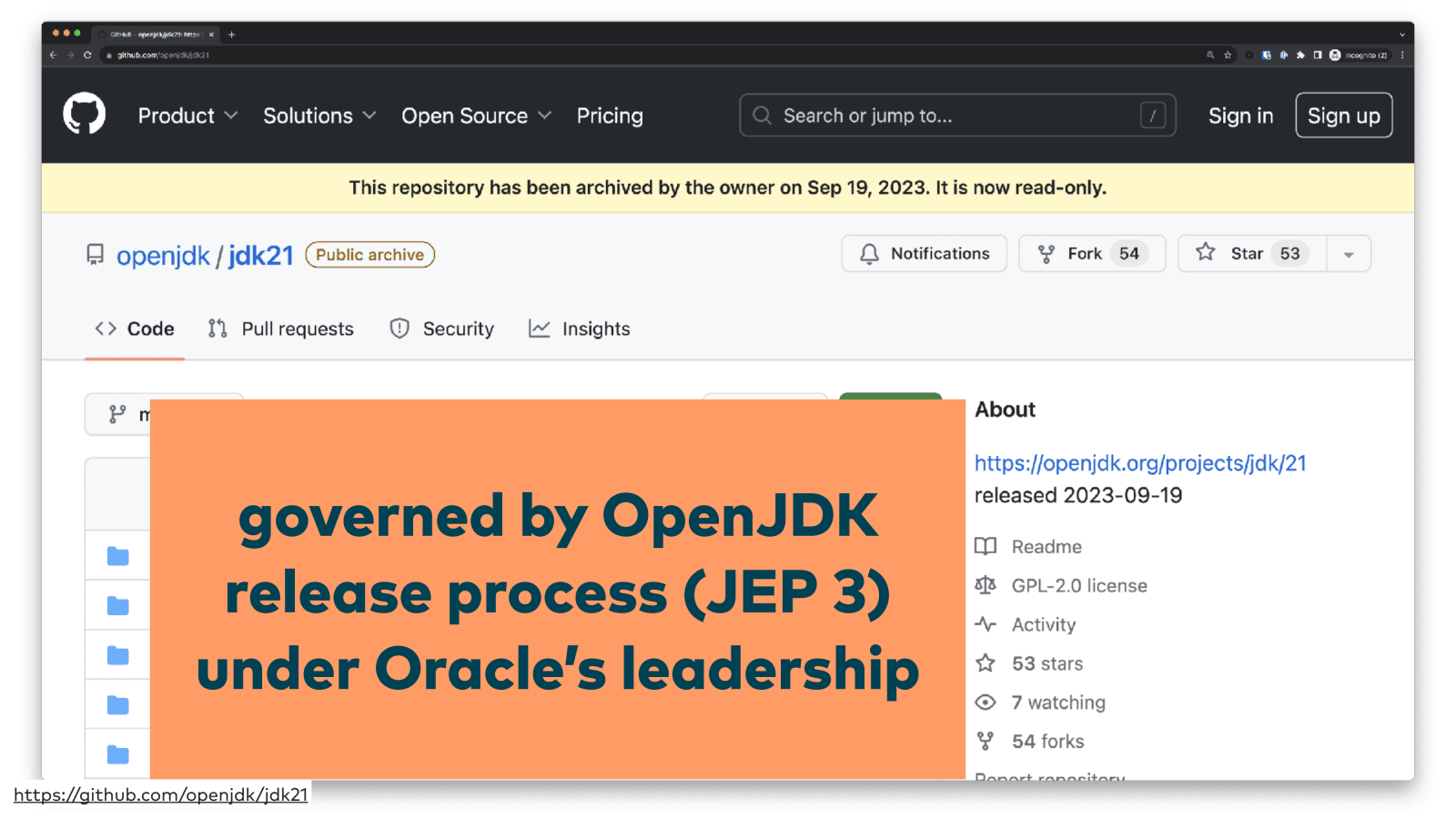Viewport: 1456px width, 819px height.
Task: Click the Public archive badge
Action: click(369, 255)
